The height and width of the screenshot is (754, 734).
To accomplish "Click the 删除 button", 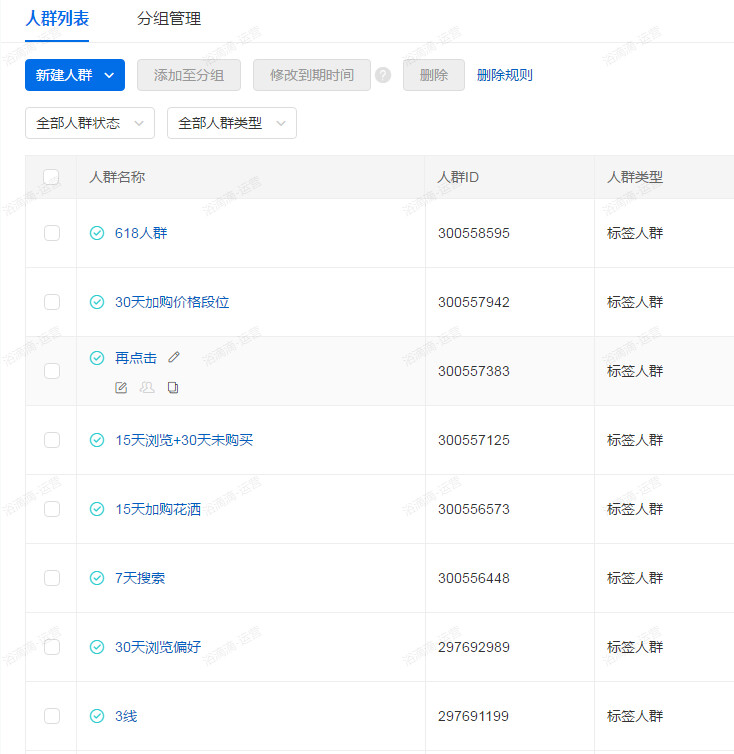I will [434, 75].
